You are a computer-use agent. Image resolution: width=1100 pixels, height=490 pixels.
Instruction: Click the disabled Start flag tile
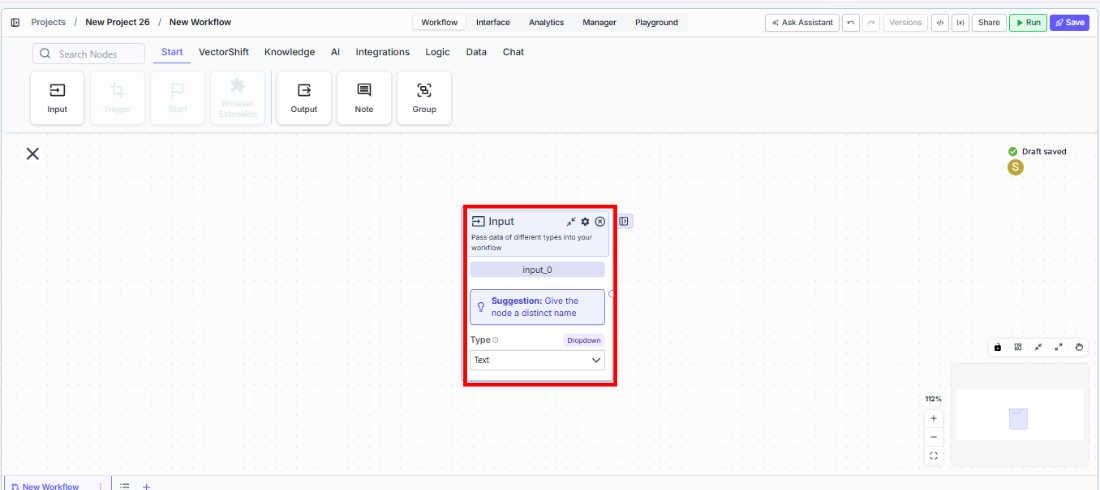pos(178,98)
